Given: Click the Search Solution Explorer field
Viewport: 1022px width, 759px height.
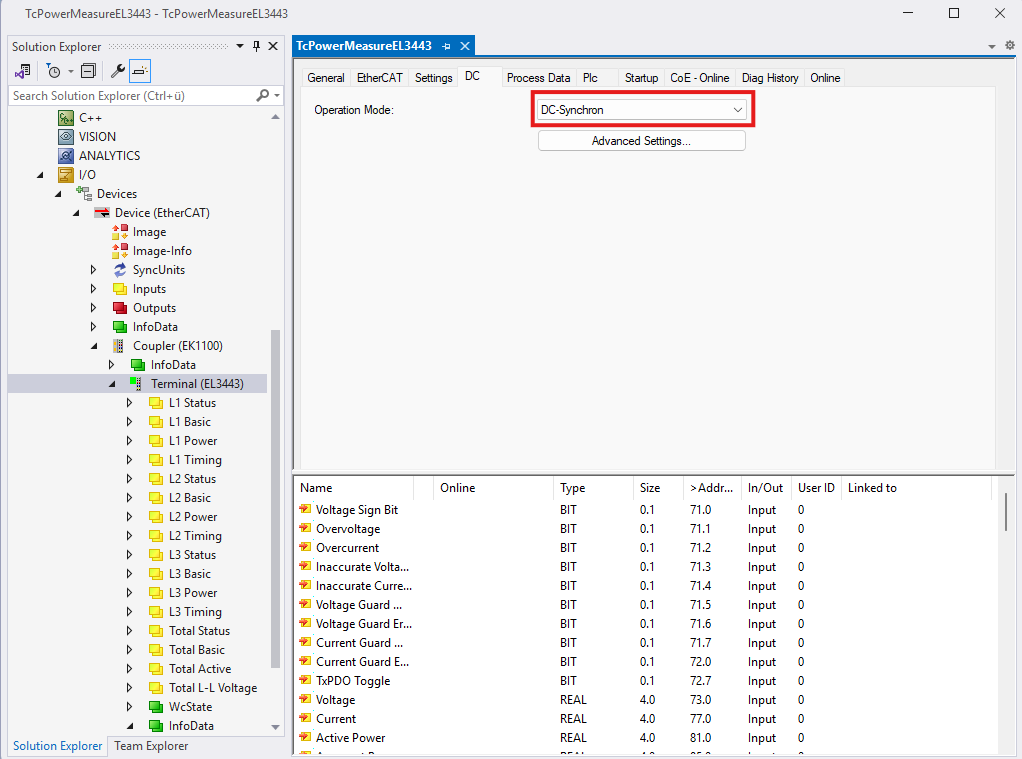Looking at the screenshot, I should click(130, 96).
